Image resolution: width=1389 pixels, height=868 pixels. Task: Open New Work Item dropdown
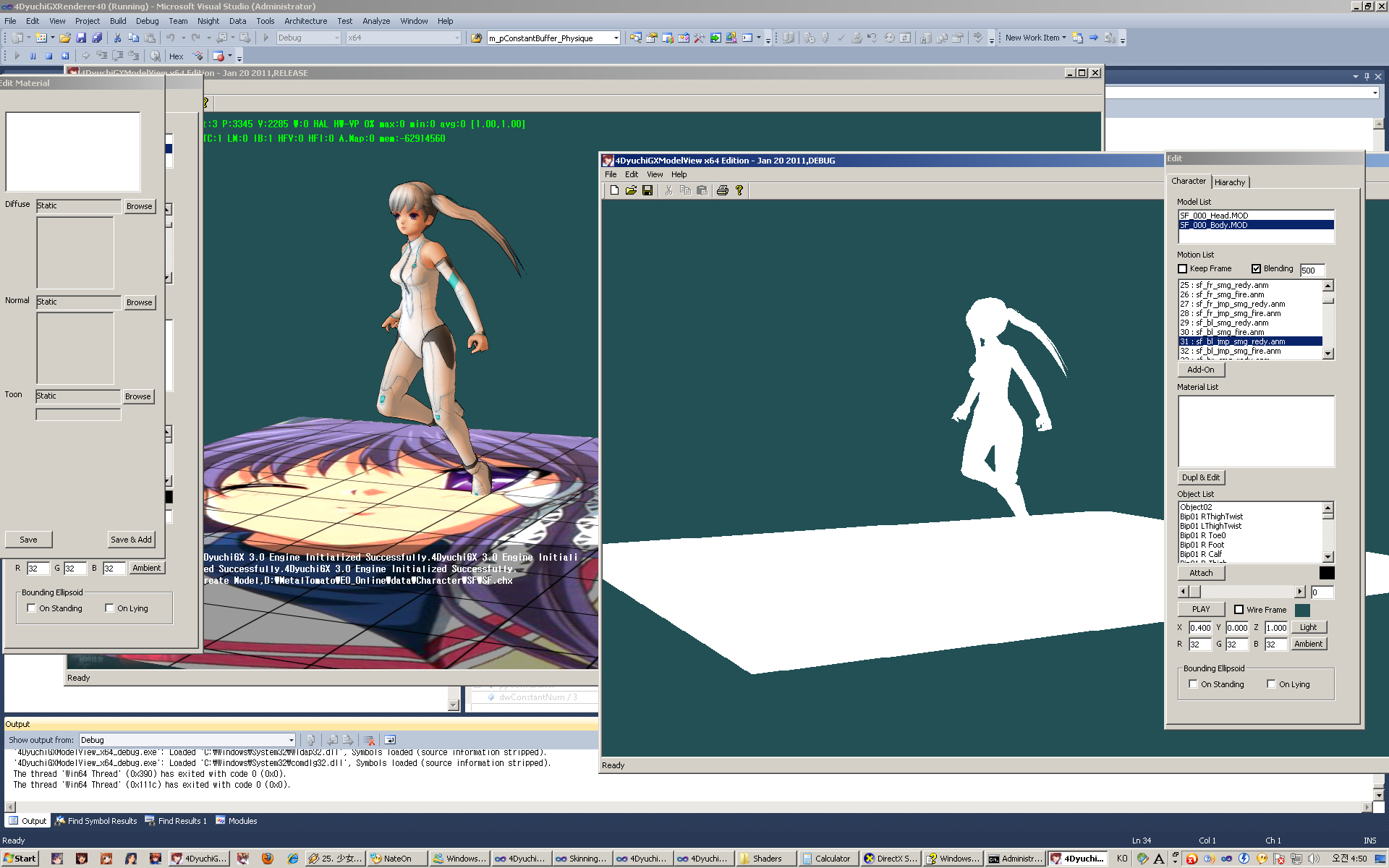[1035, 38]
